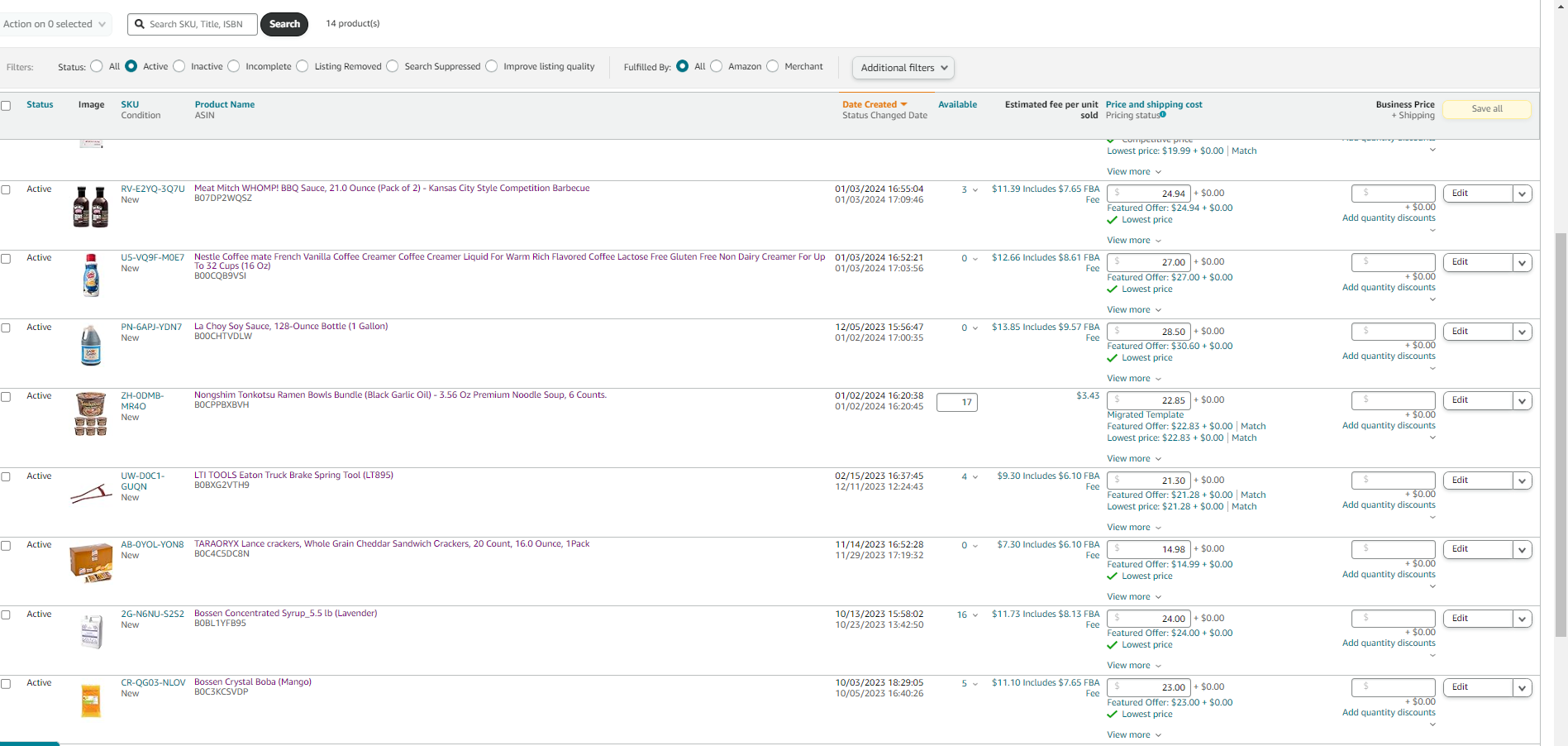Click the Pricing status info icon
The image size is (1568, 746).
point(1163,115)
